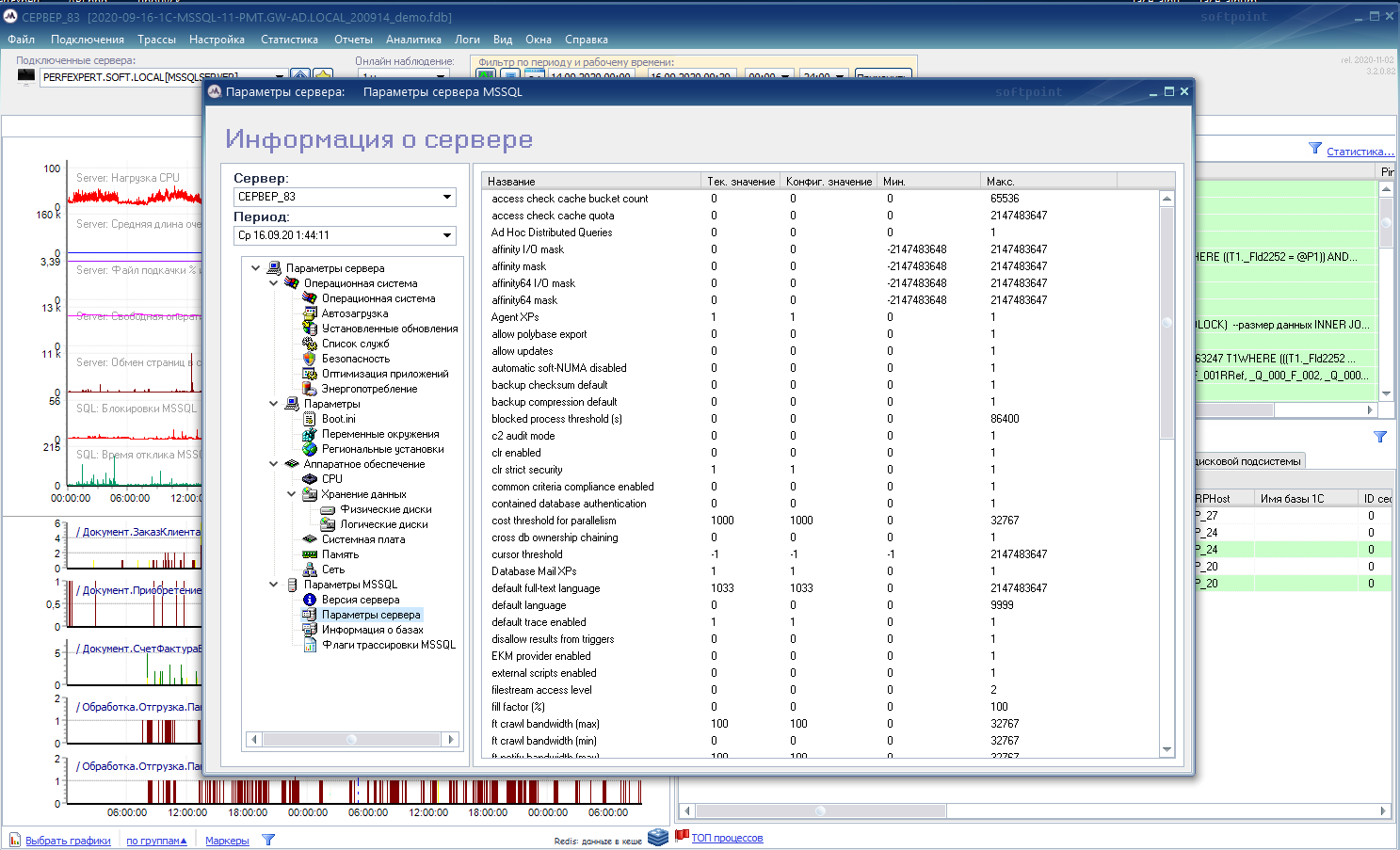
Task: Select 'fill factor (%)' row
Action: click(821, 707)
